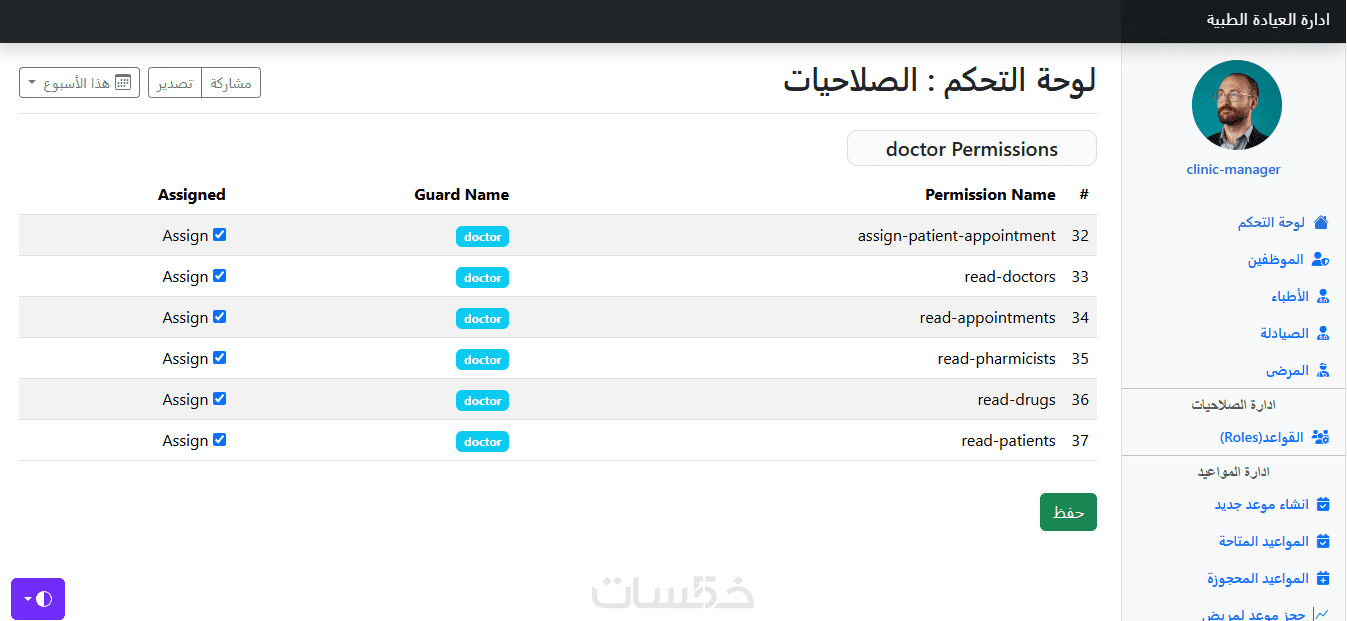This screenshot has height=621, width=1347.
Task: Open the القواعد (Roles) sidebar link
Action: pos(1261,437)
